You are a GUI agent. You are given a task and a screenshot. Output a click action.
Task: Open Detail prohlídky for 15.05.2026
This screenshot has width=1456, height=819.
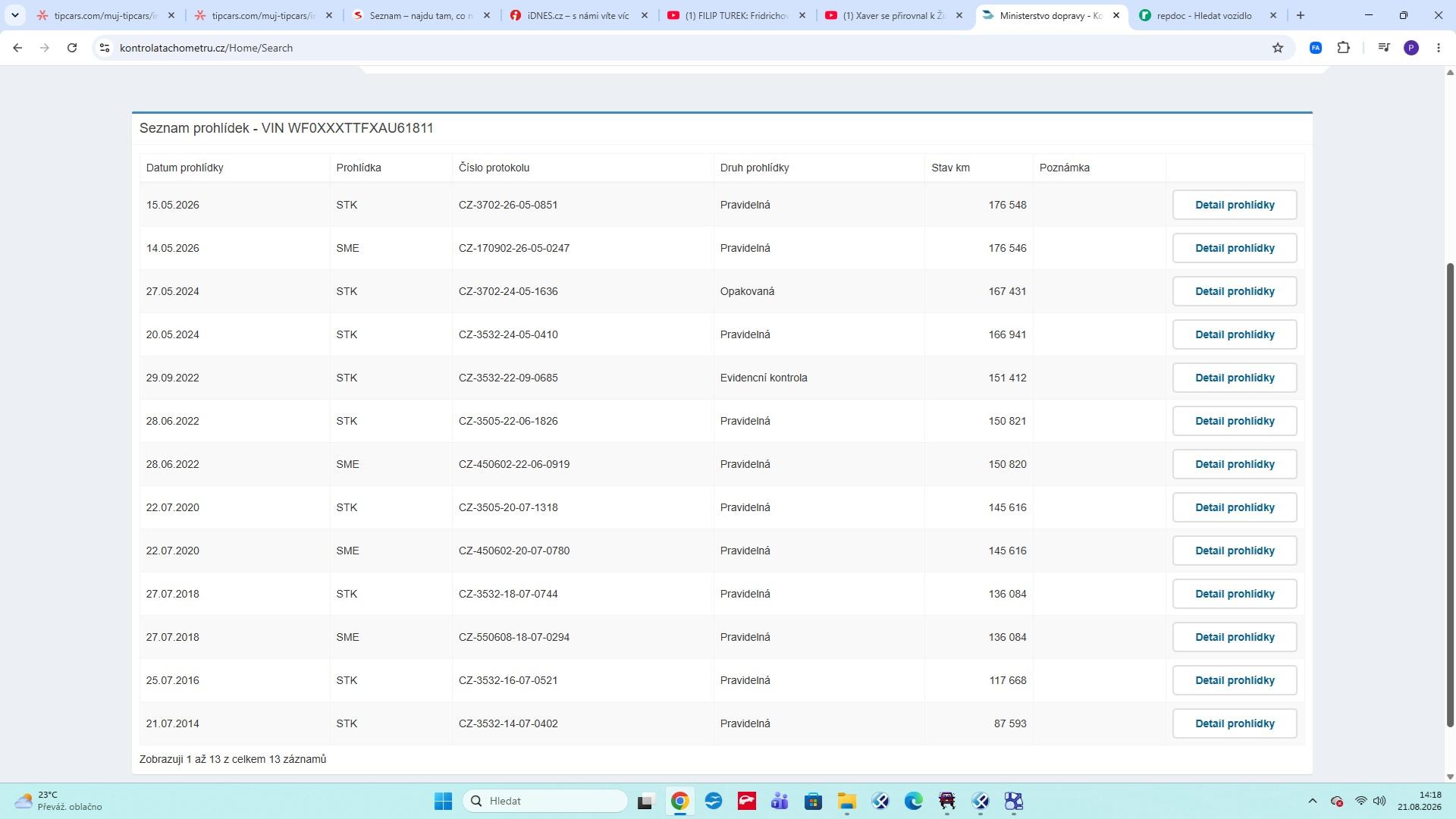tap(1235, 205)
